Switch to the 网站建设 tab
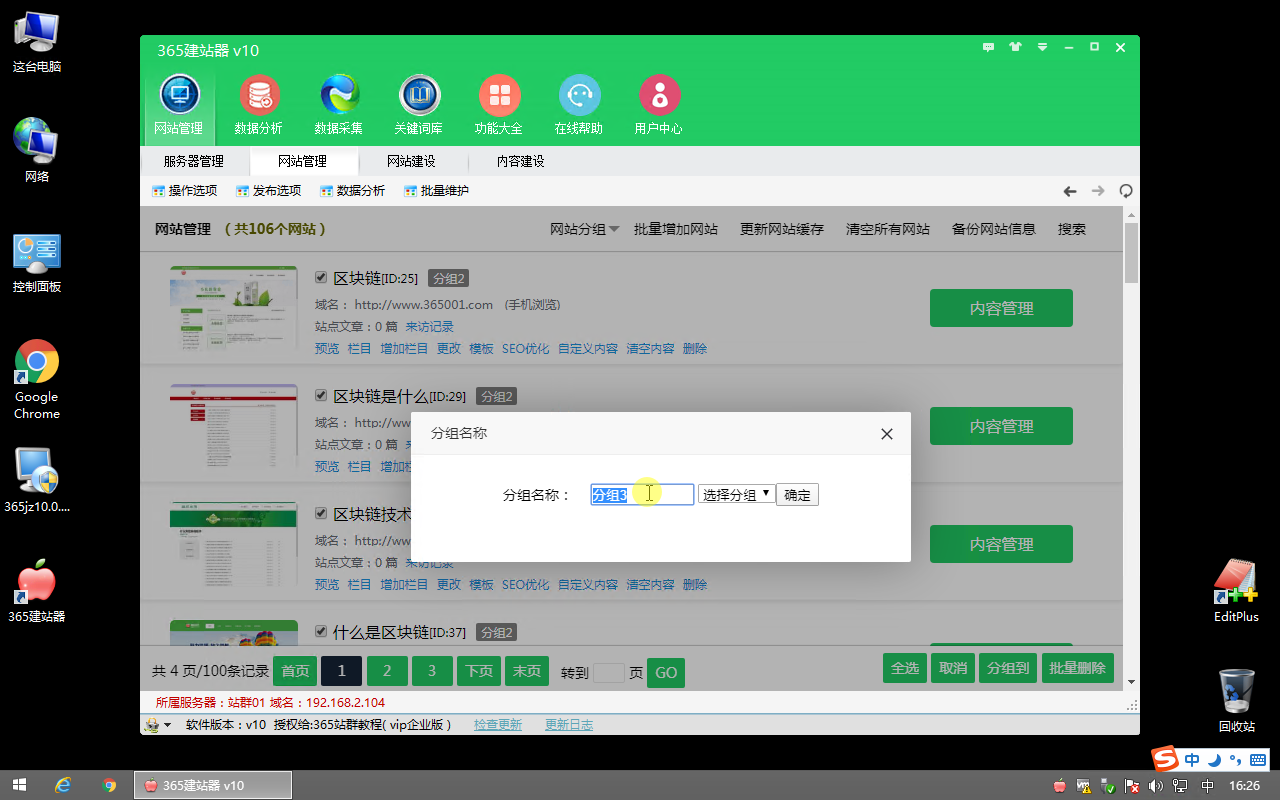Screen dimensions: 1280x800 pos(412,161)
